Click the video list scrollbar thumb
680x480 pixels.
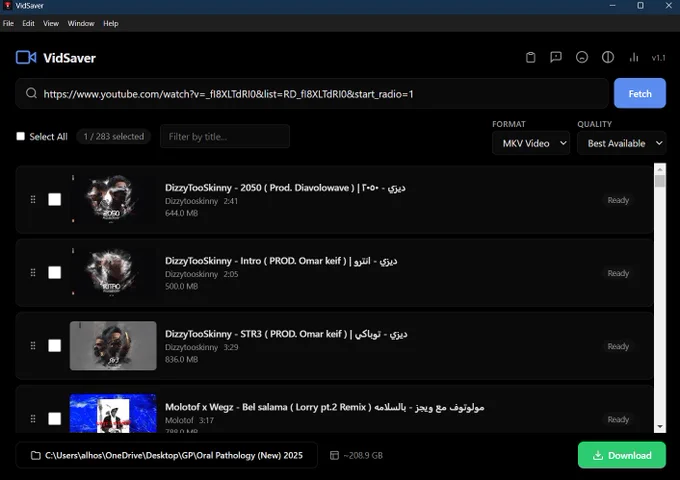pos(660,181)
